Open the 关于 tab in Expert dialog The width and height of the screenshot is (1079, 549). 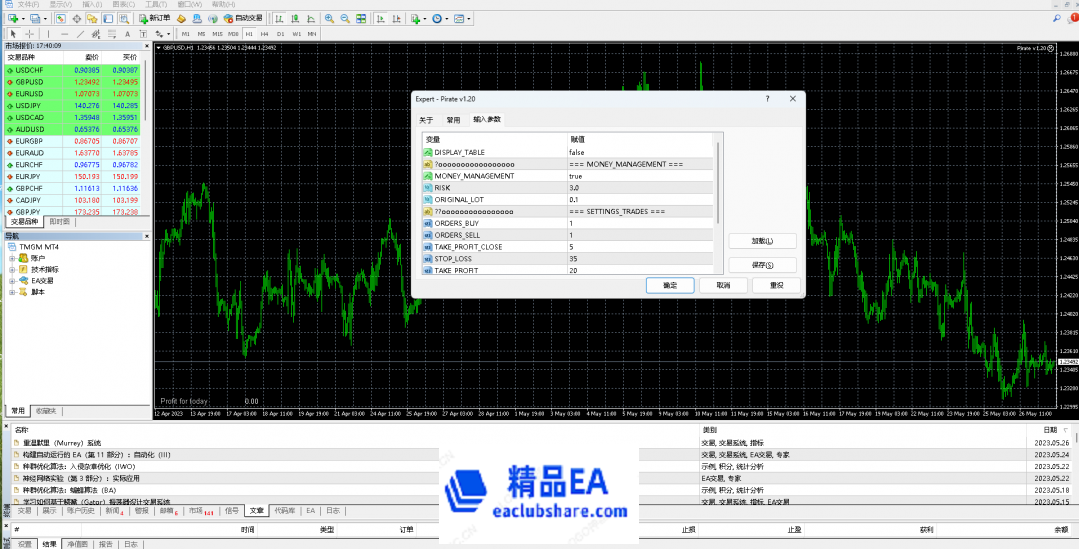click(x=426, y=119)
